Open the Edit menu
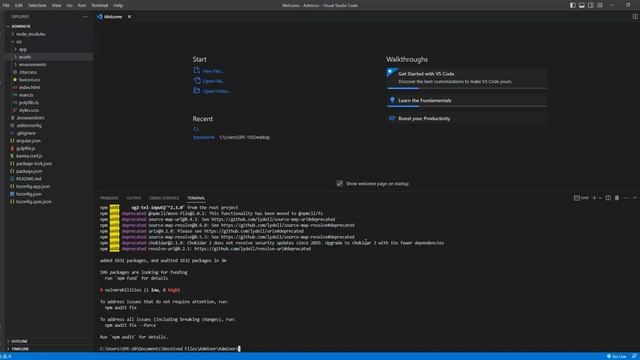Screen dimensions: 640x360 pyautogui.click(x=19, y=5)
